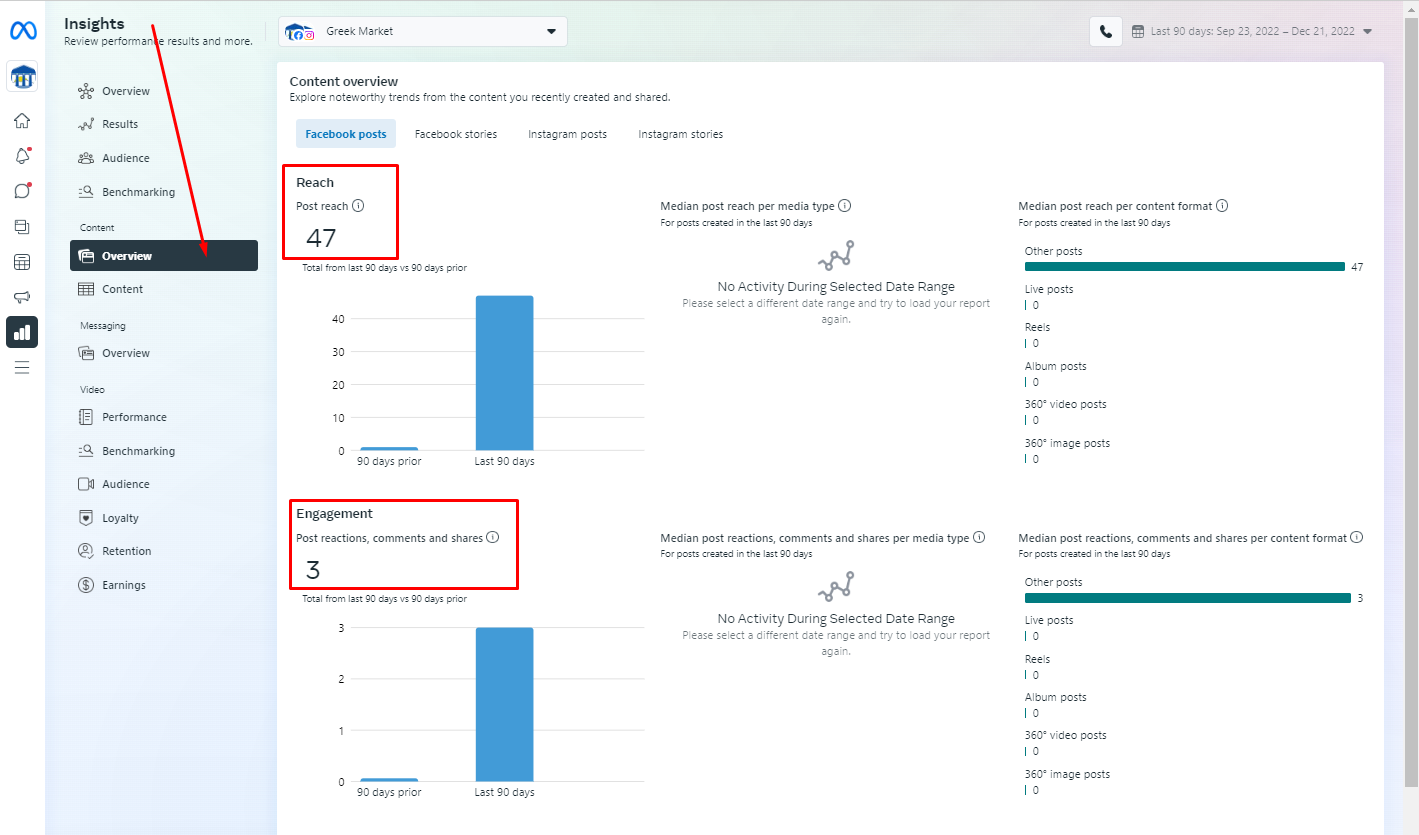Switch to the Facebook stories tab
Screen dimensions: 1419x835
tap(456, 134)
